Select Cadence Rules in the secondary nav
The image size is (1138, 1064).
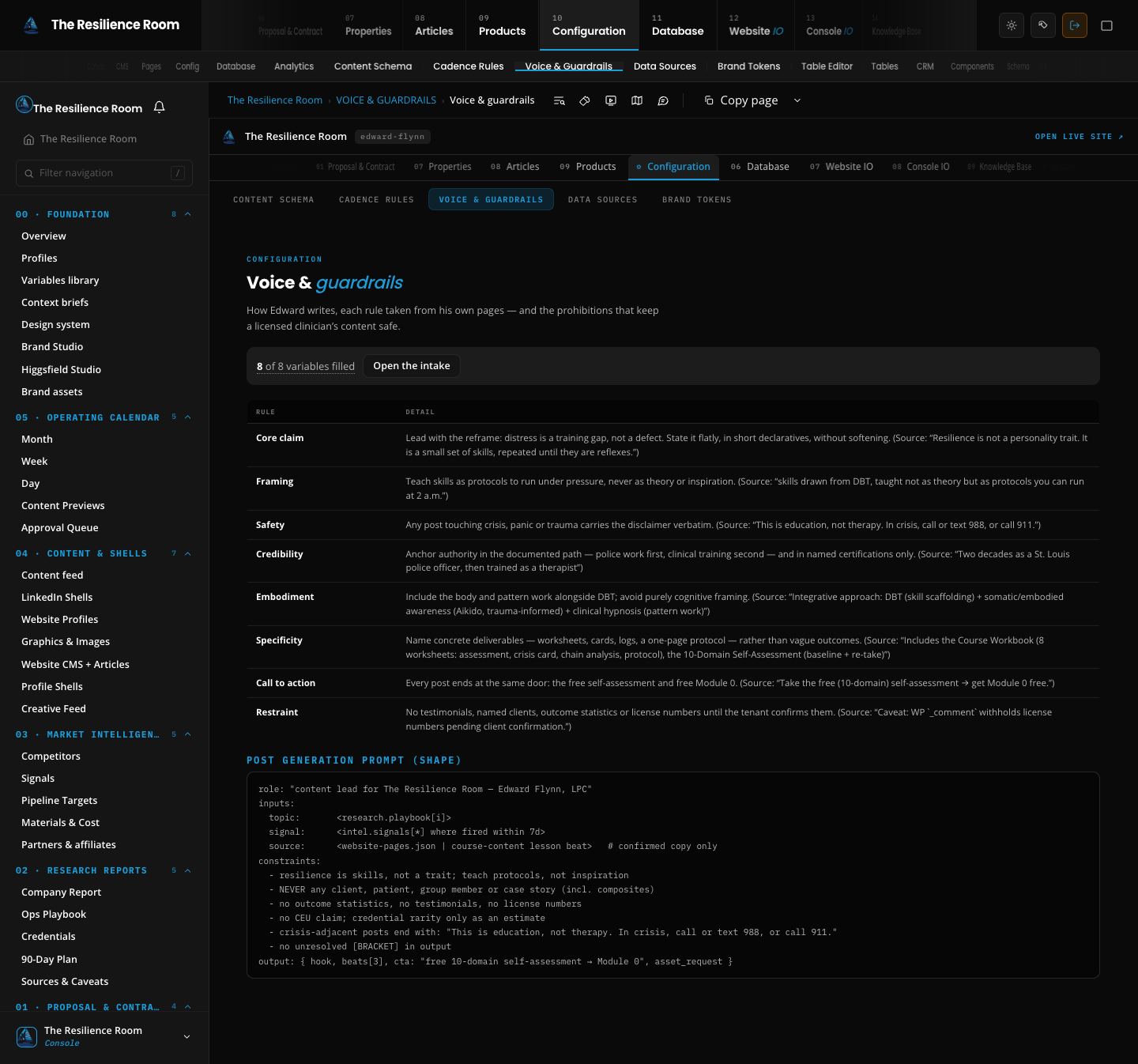click(468, 66)
